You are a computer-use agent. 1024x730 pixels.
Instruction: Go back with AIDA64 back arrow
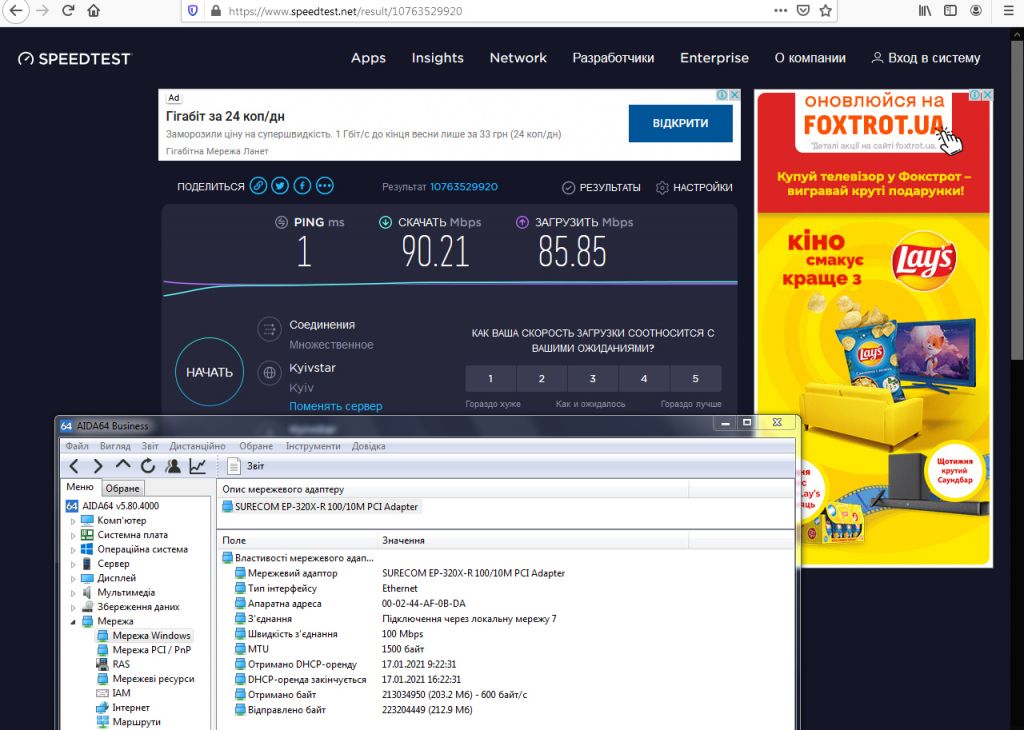pyautogui.click(x=74, y=466)
